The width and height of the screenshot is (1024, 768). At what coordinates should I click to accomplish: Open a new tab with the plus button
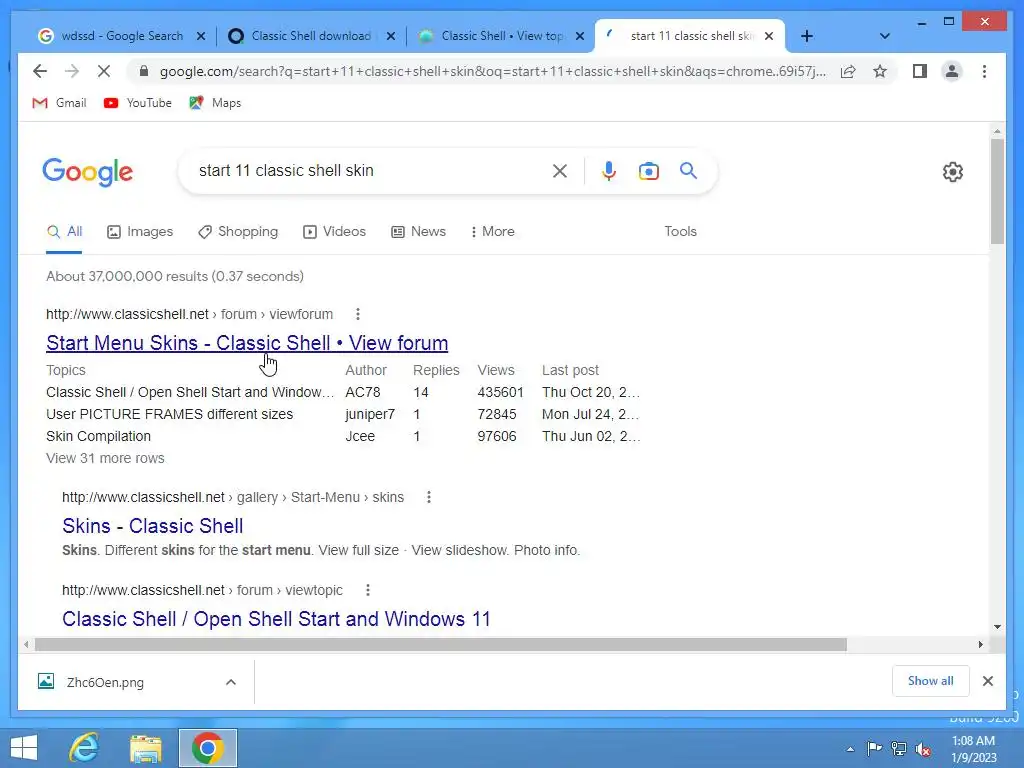(807, 36)
